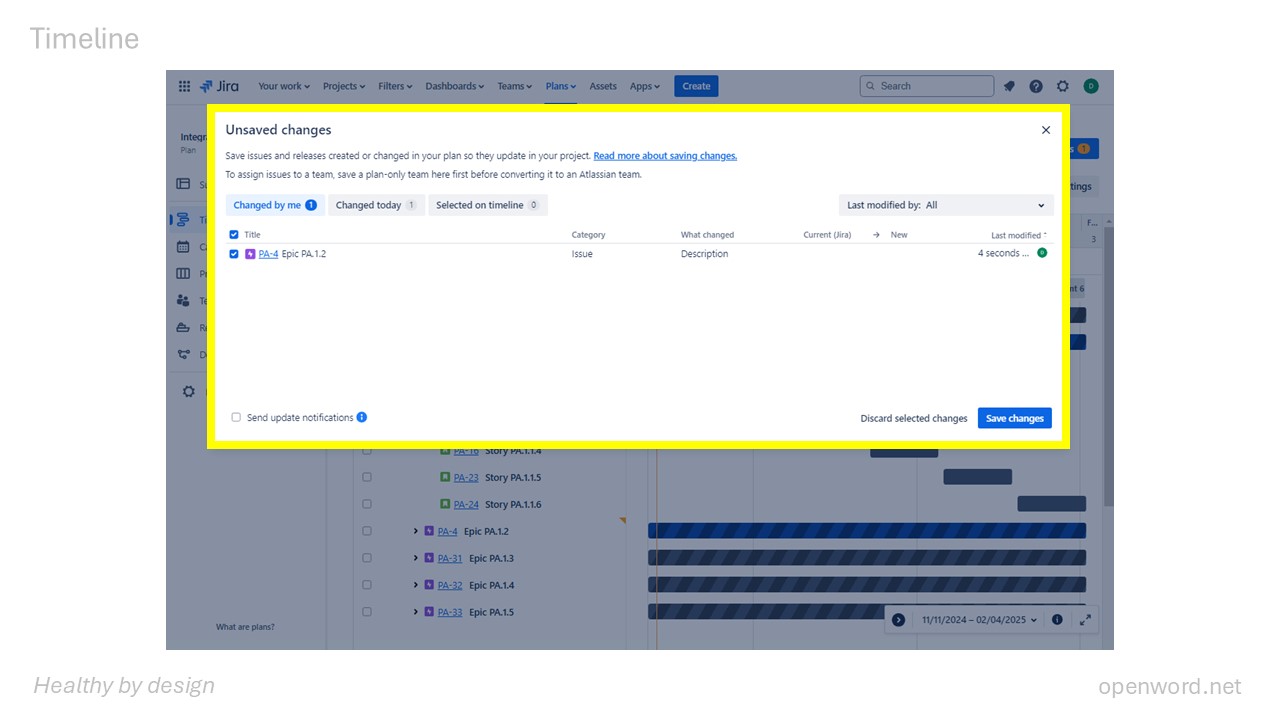
Task: Tick the checkbox for Epic PA.1.5 row
Action: pos(367,612)
